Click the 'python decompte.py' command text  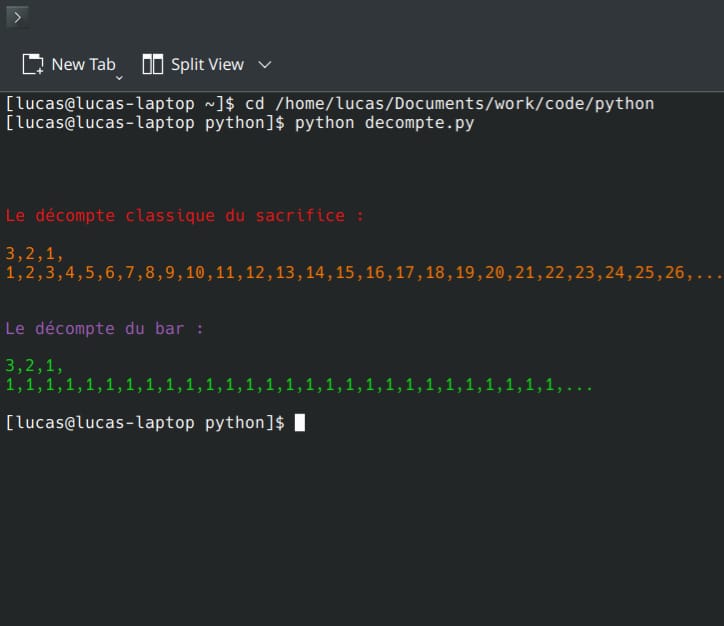click(384, 123)
